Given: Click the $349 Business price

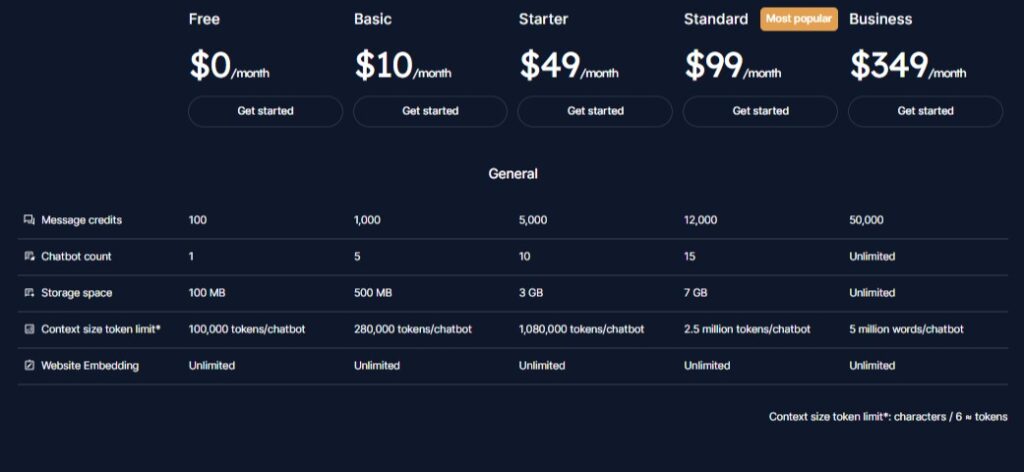Looking at the screenshot, I should click(x=886, y=65).
